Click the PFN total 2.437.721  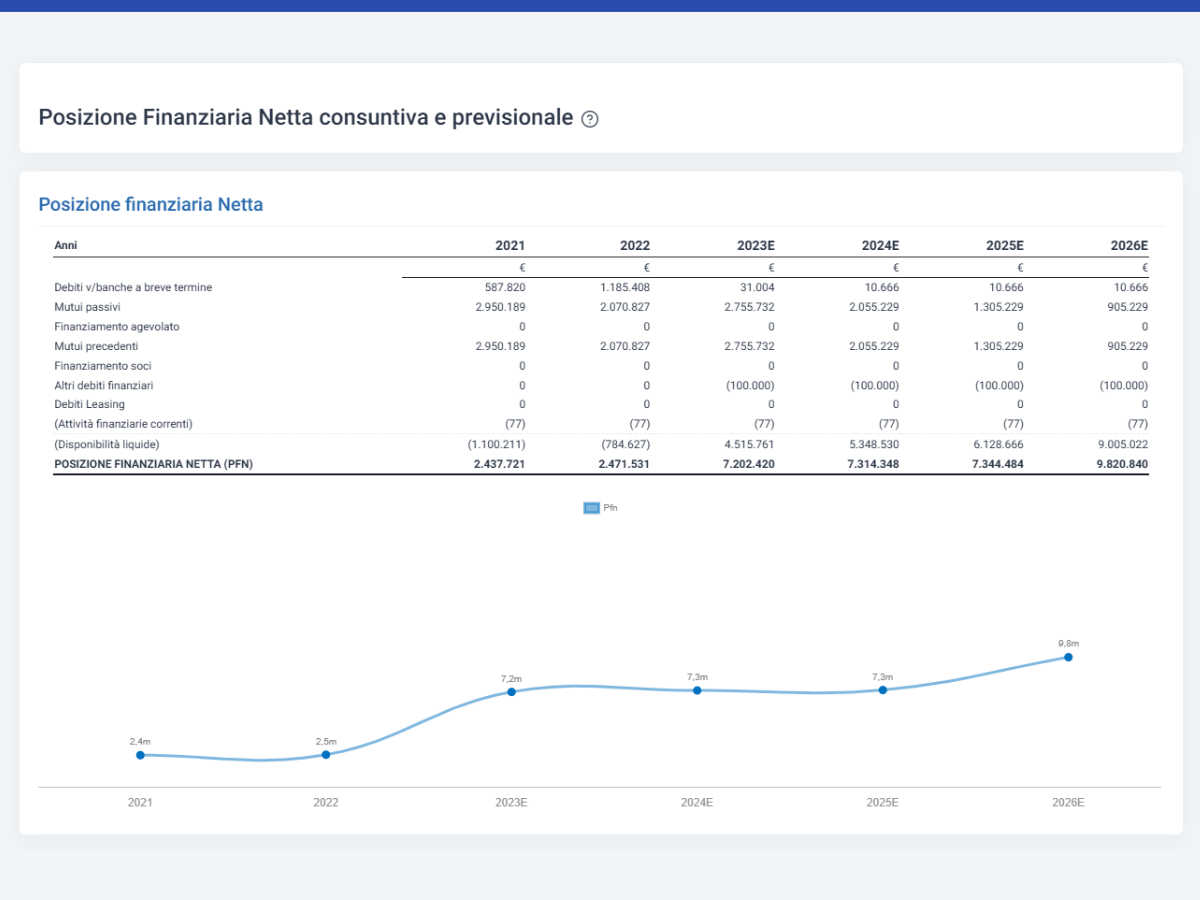(498, 464)
